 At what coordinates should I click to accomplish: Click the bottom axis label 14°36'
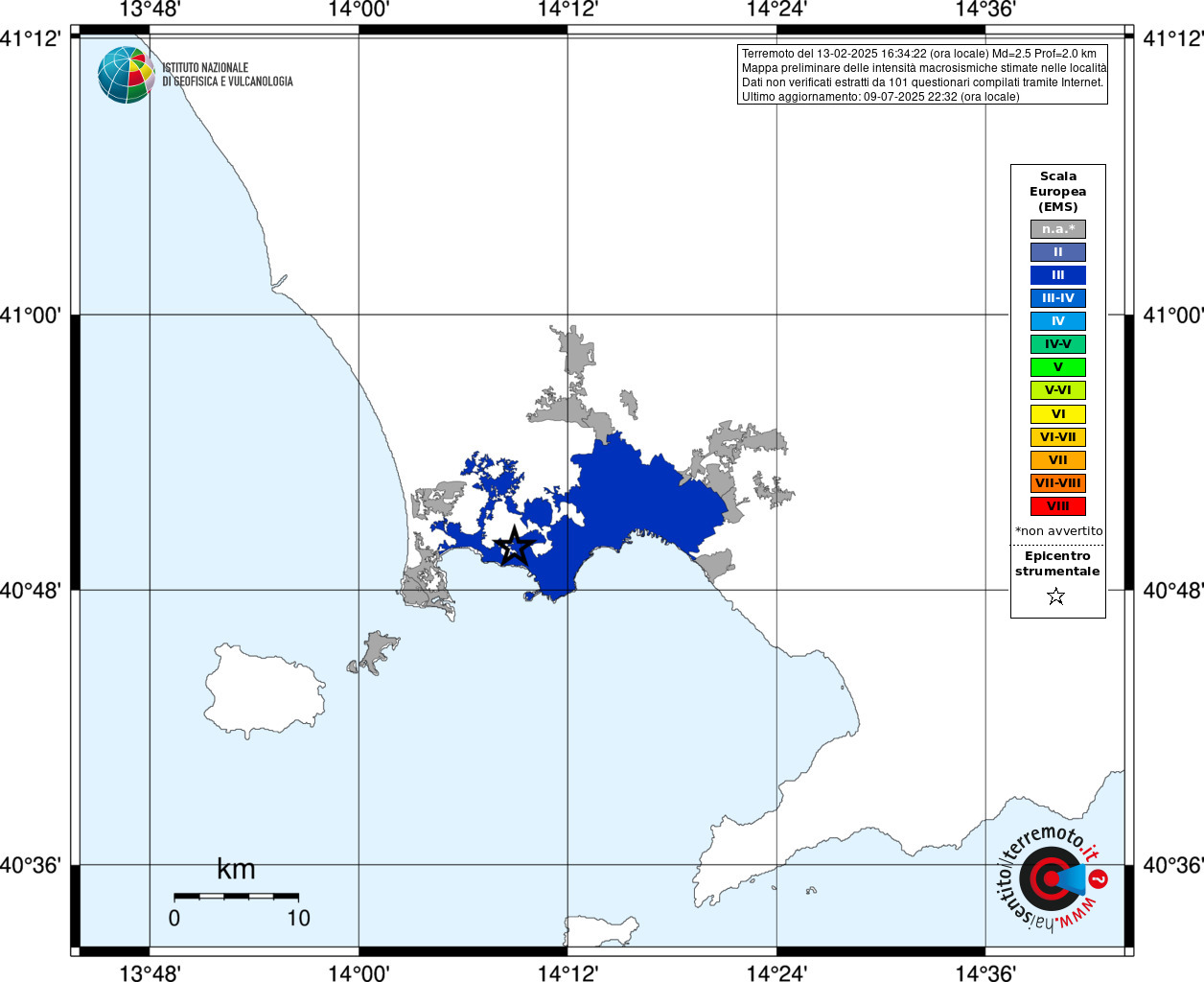[985, 973]
